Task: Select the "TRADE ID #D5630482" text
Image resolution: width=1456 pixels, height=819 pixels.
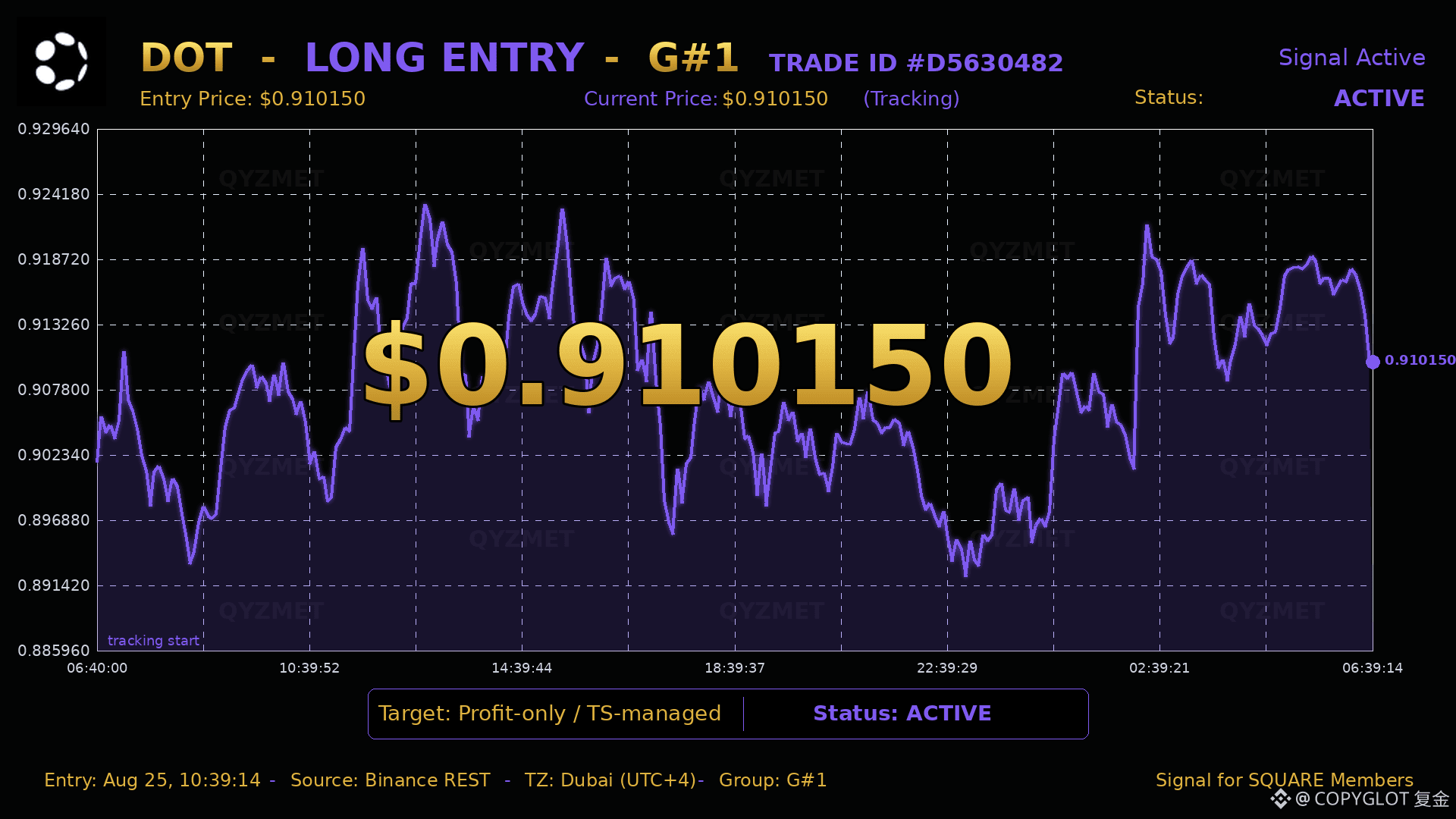Action: click(916, 63)
